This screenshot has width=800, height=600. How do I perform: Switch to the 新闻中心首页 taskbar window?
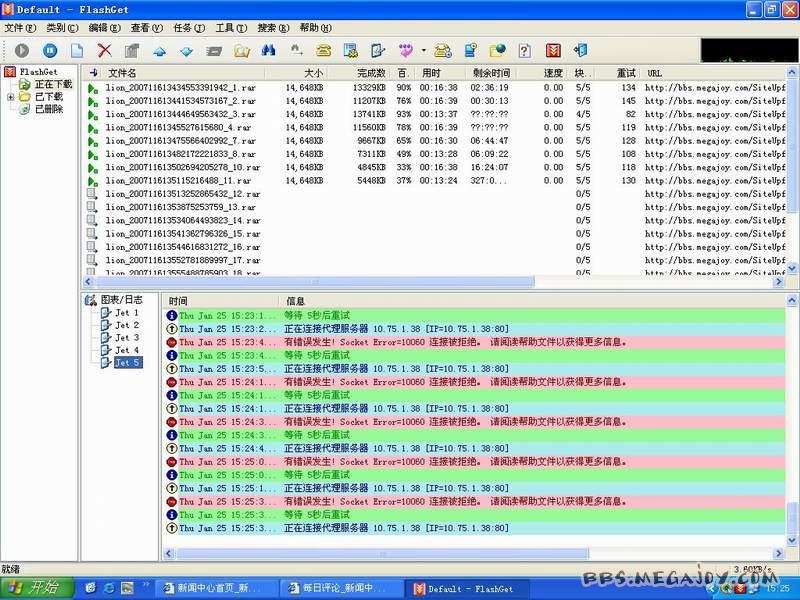217,589
